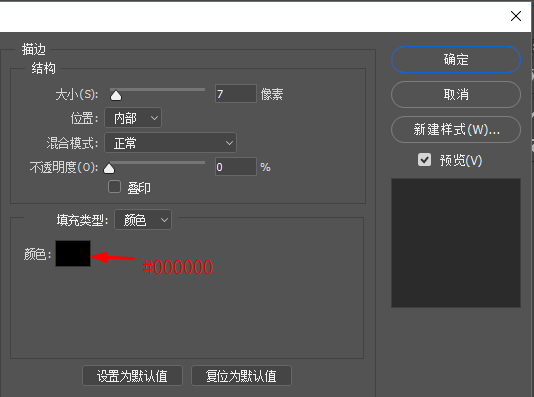Click the 像素 unit text

tap(272, 94)
